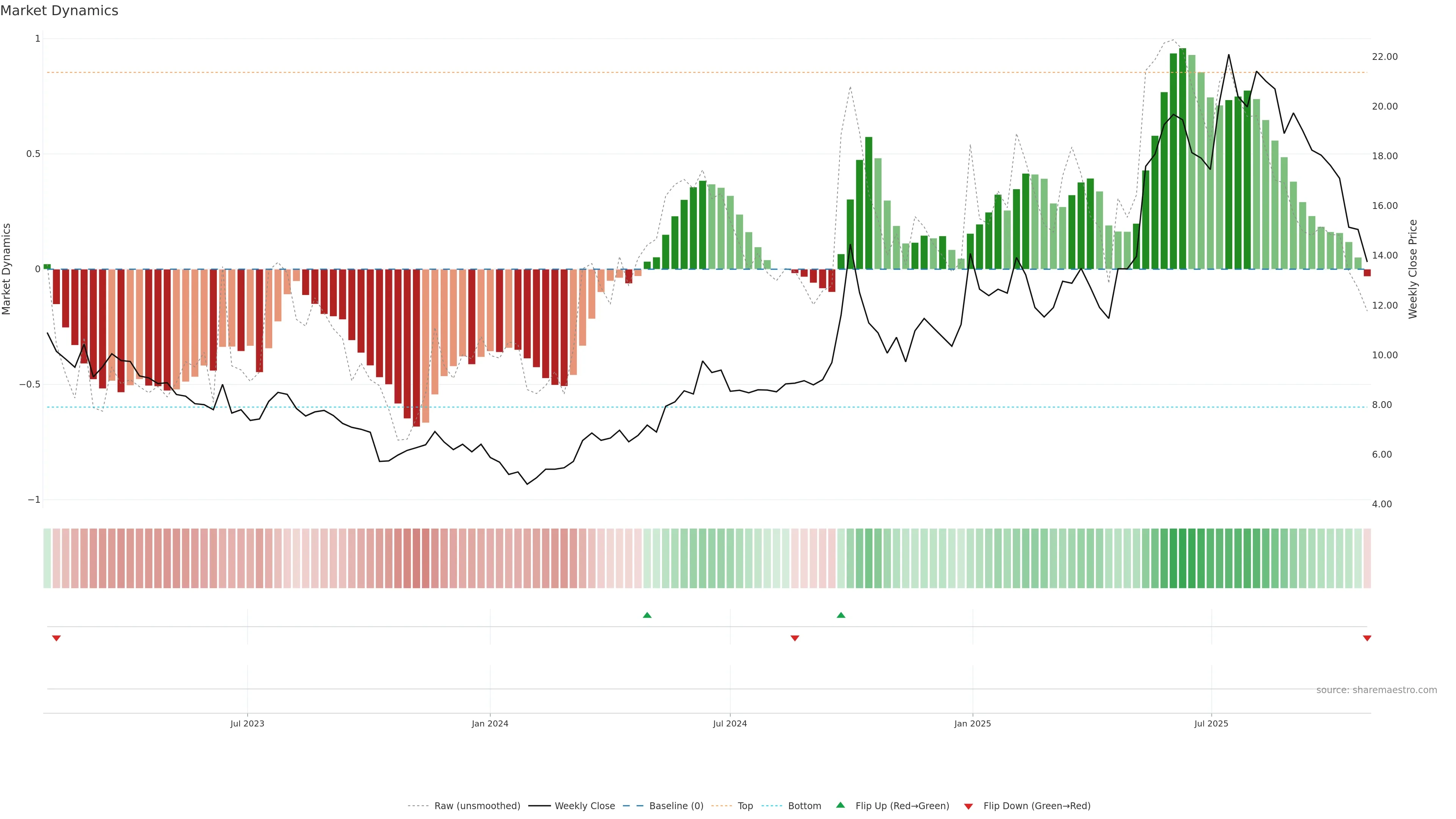Click the Jan 2024 axis label
Viewport: 1456px width, 819px height.
(x=490, y=723)
